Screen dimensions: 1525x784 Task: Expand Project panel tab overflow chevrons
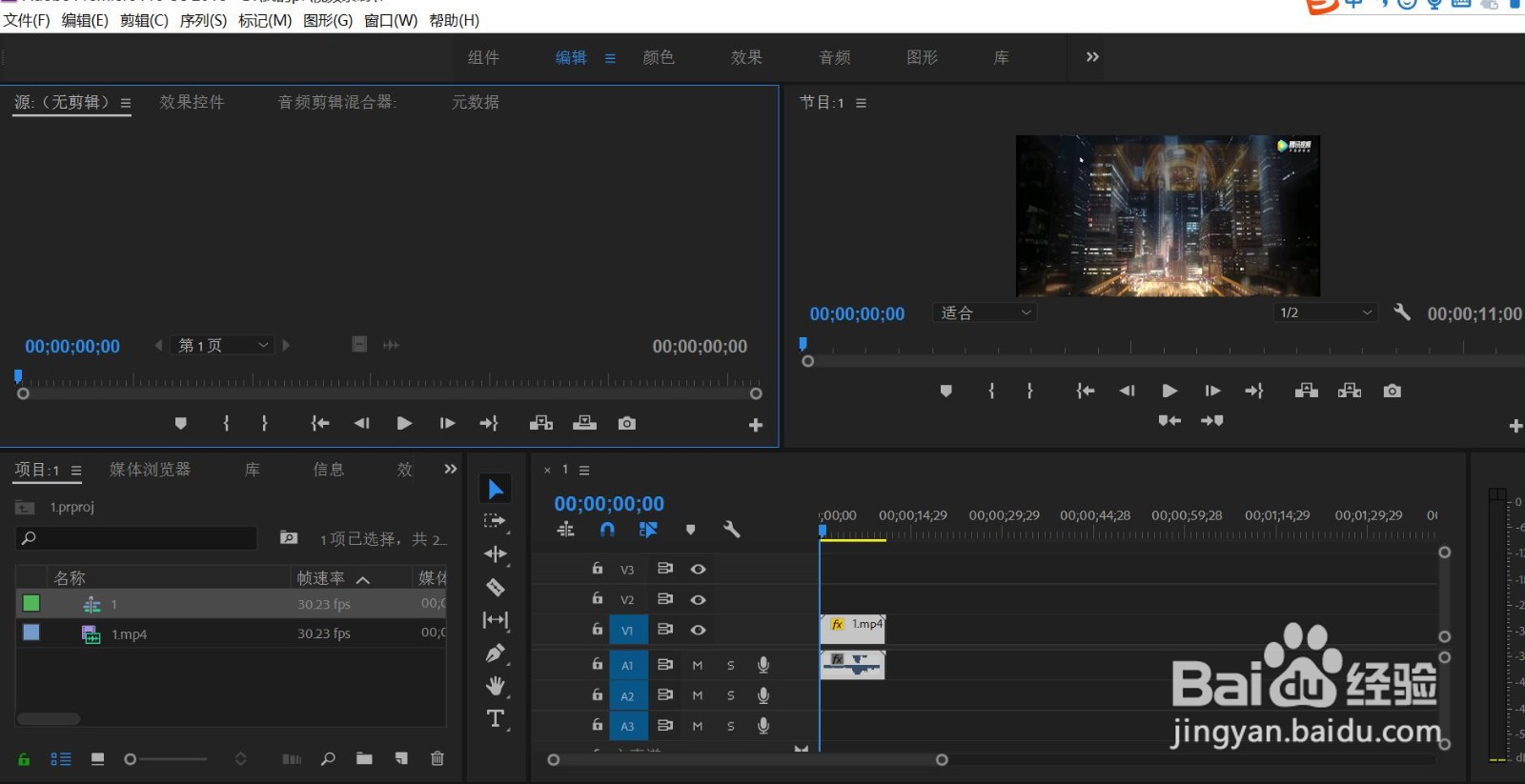tap(451, 469)
